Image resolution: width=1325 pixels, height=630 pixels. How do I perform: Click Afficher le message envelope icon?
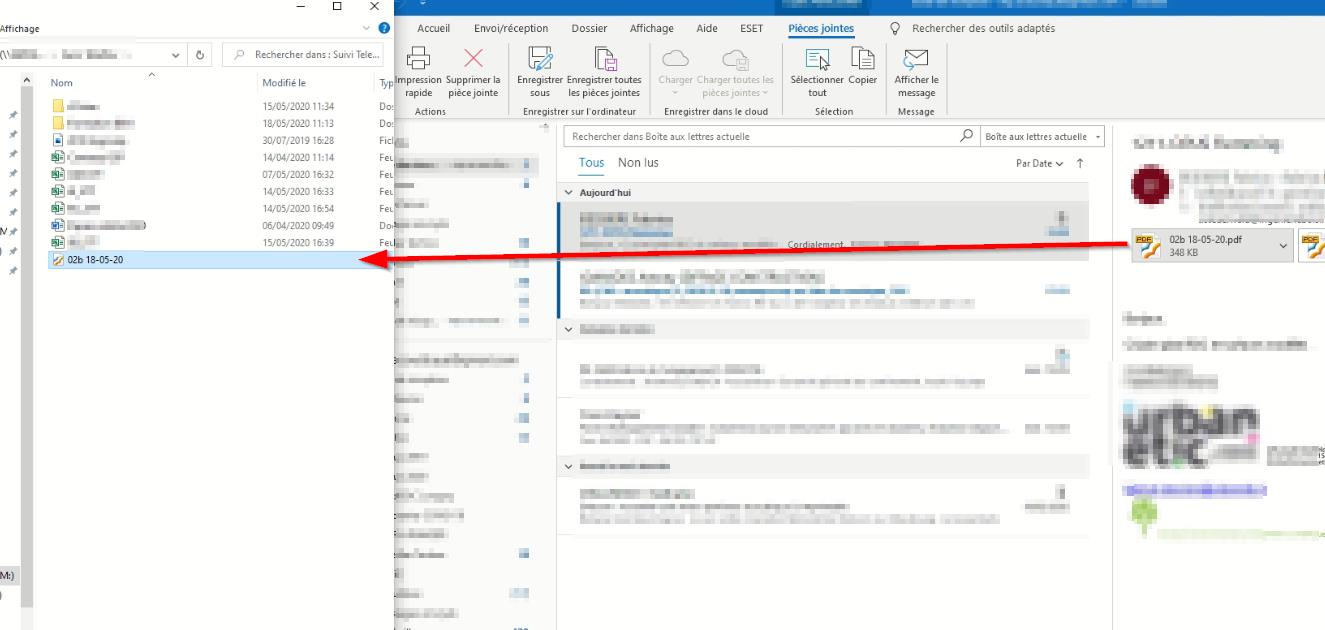pyautogui.click(x=915, y=59)
